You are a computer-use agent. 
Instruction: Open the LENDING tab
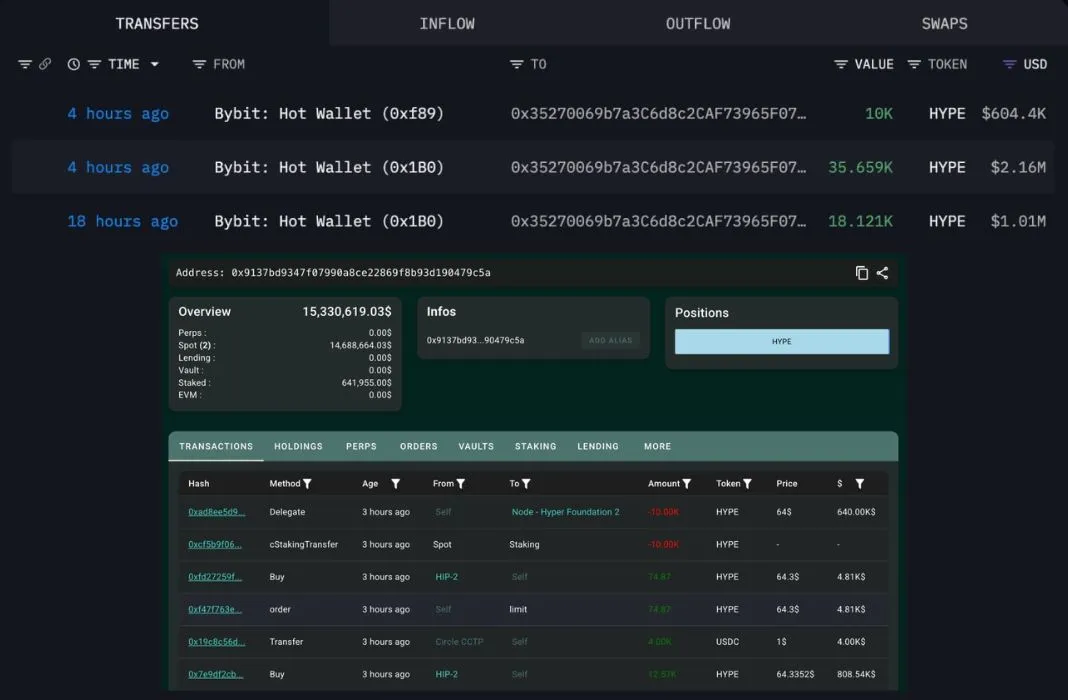click(598, 446)
